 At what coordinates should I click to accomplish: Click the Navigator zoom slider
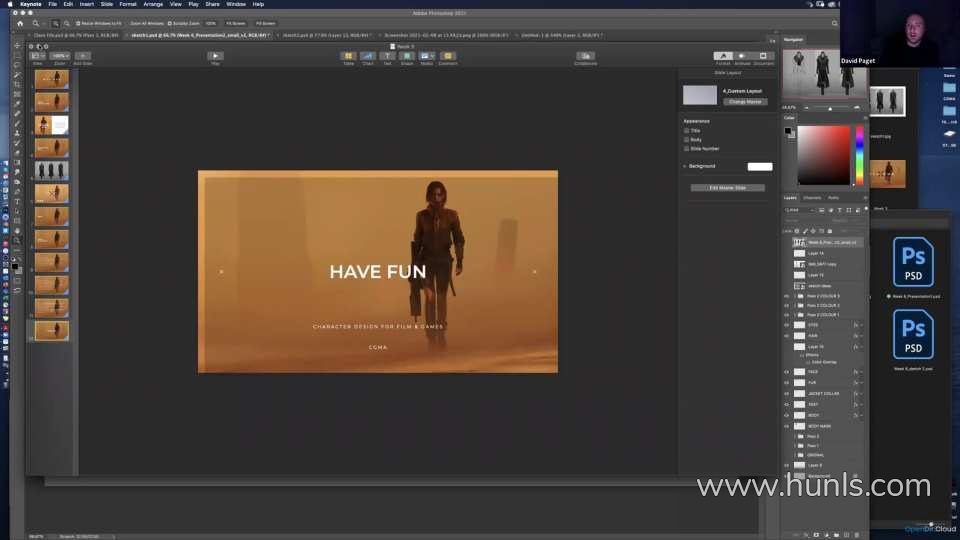(830, 108)
